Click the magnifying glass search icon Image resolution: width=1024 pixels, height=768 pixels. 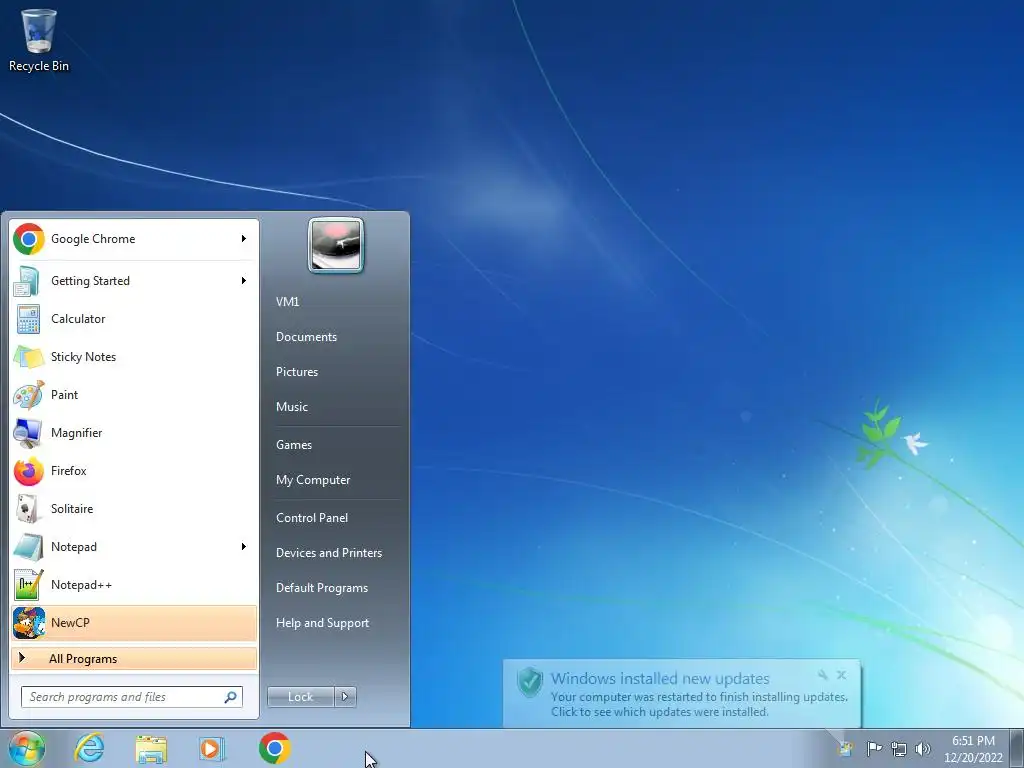(x=231, y=697)
